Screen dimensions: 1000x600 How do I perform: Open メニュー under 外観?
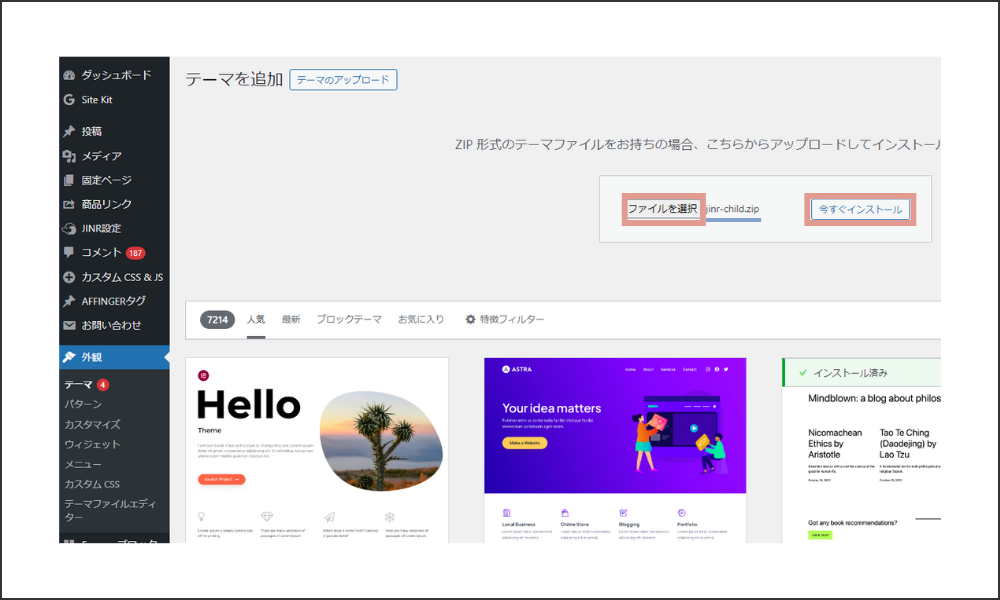83,464
